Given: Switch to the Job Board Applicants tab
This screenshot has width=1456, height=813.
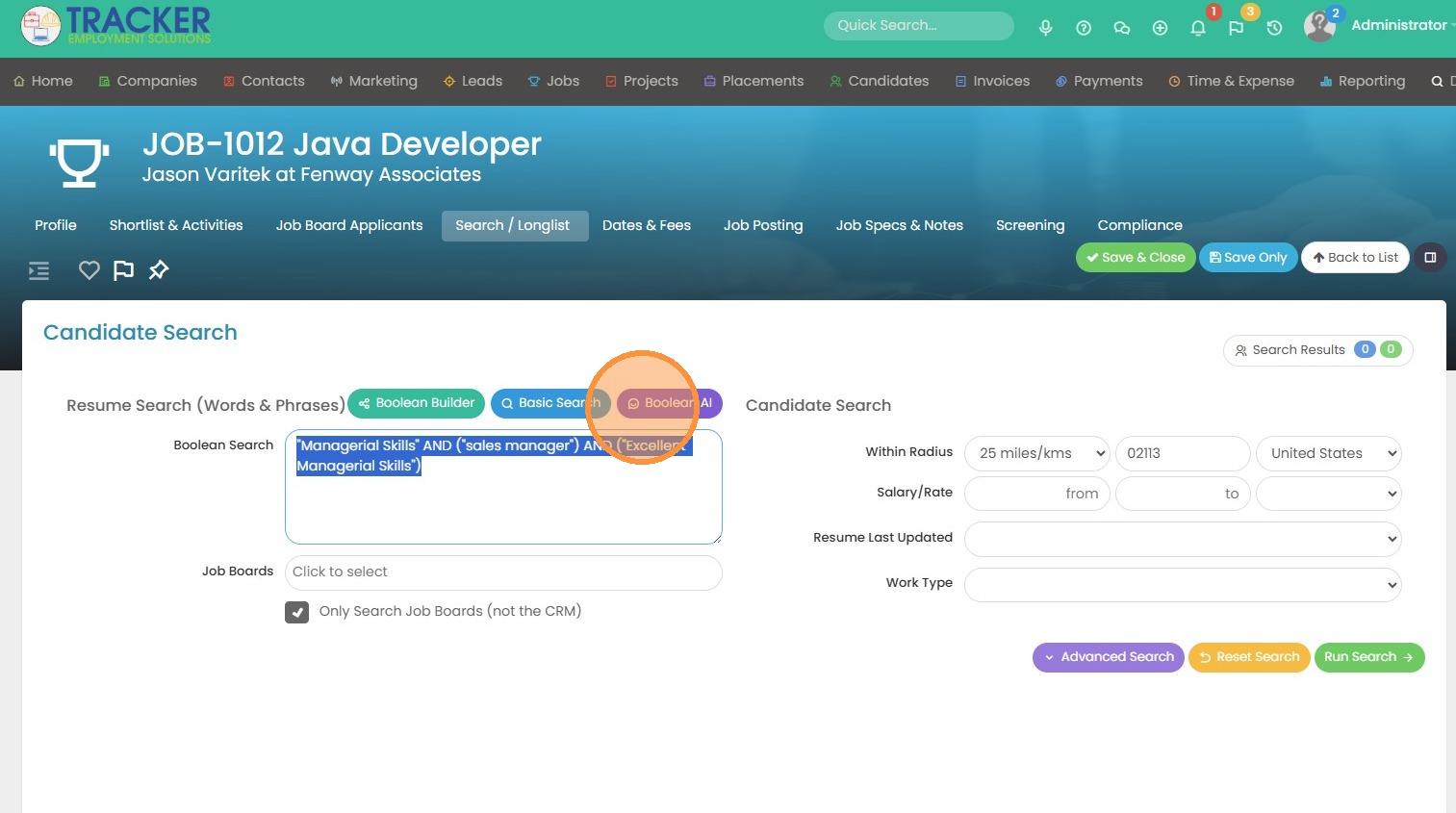Looking at the screenshot, I should pos(349,225).
